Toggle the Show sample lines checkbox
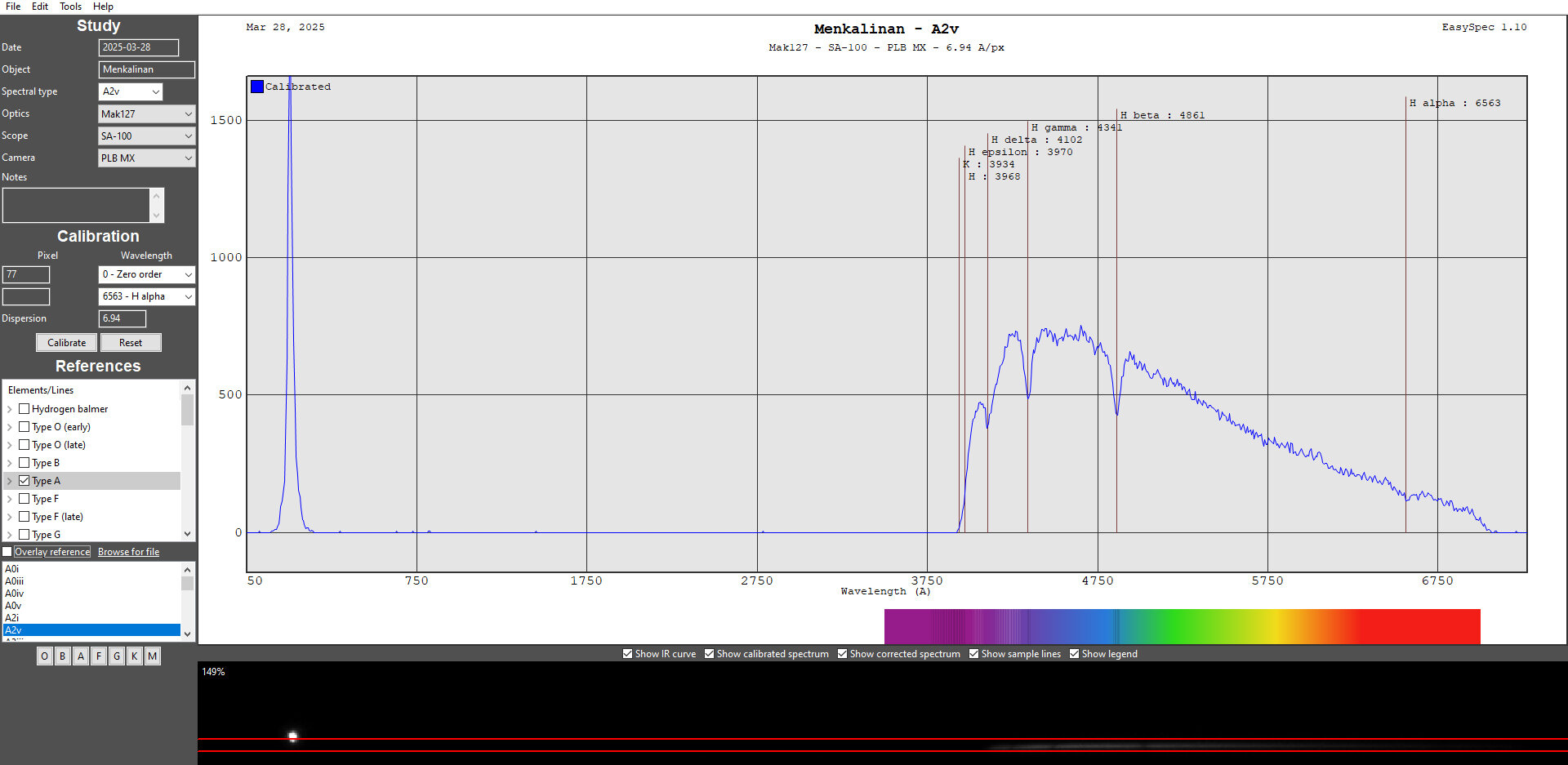 973,654
